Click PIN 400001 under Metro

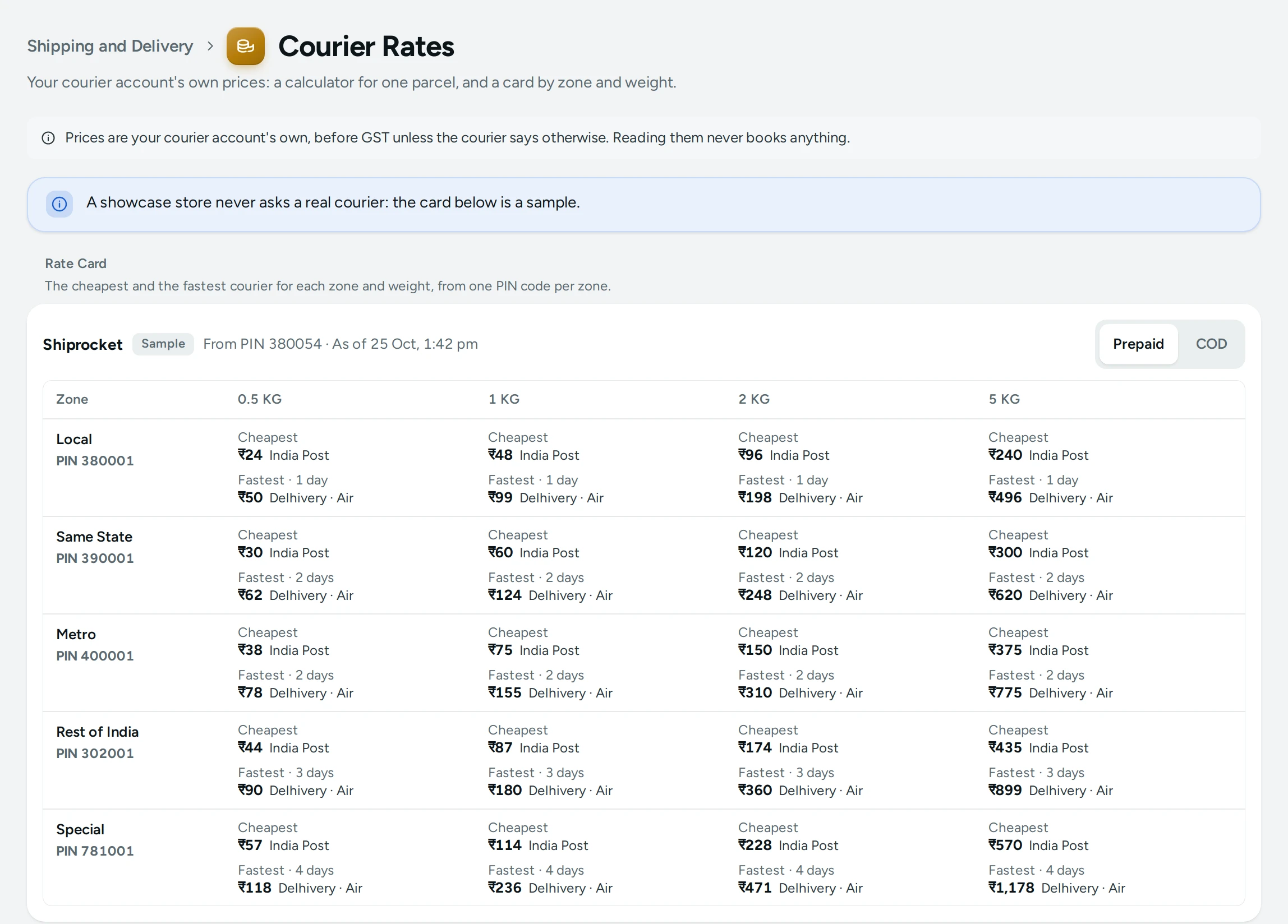(x=95, y=656)
